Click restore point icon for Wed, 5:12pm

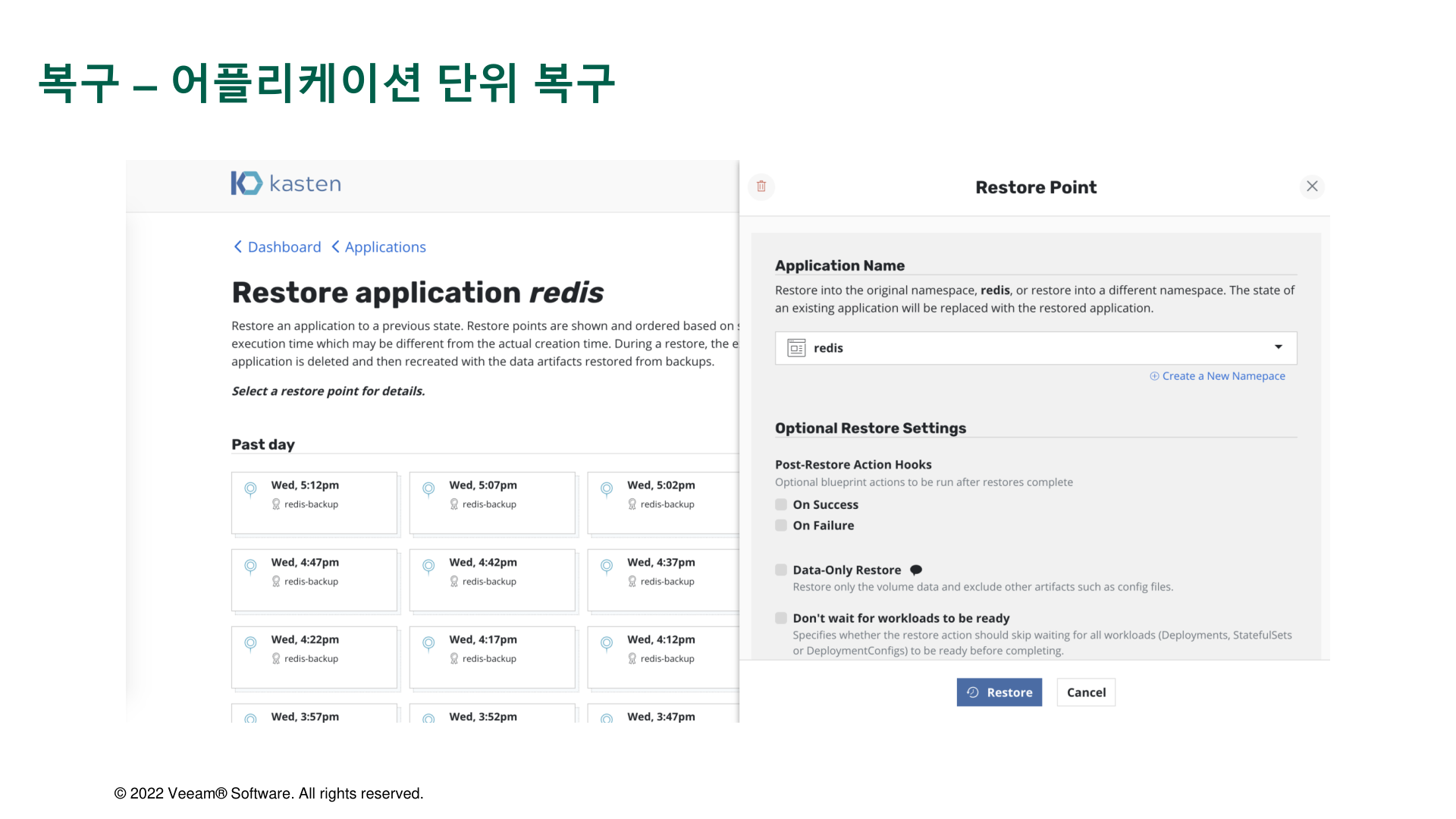click(250, 489)
